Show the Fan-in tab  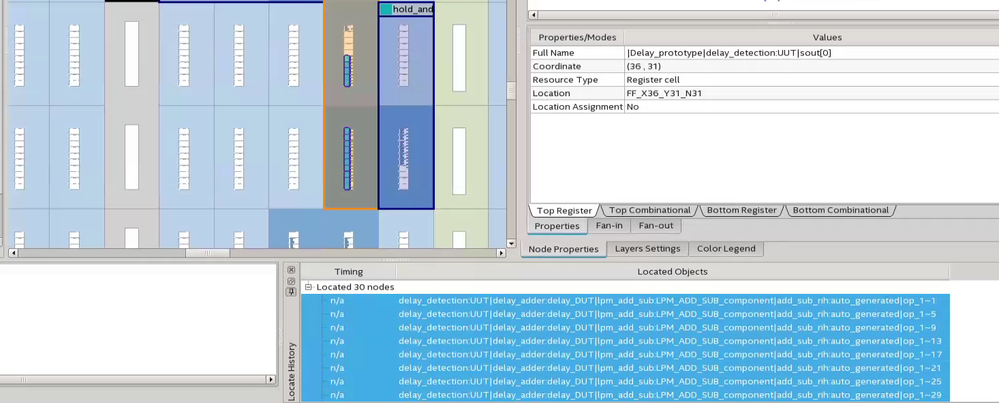pos(608,225)
